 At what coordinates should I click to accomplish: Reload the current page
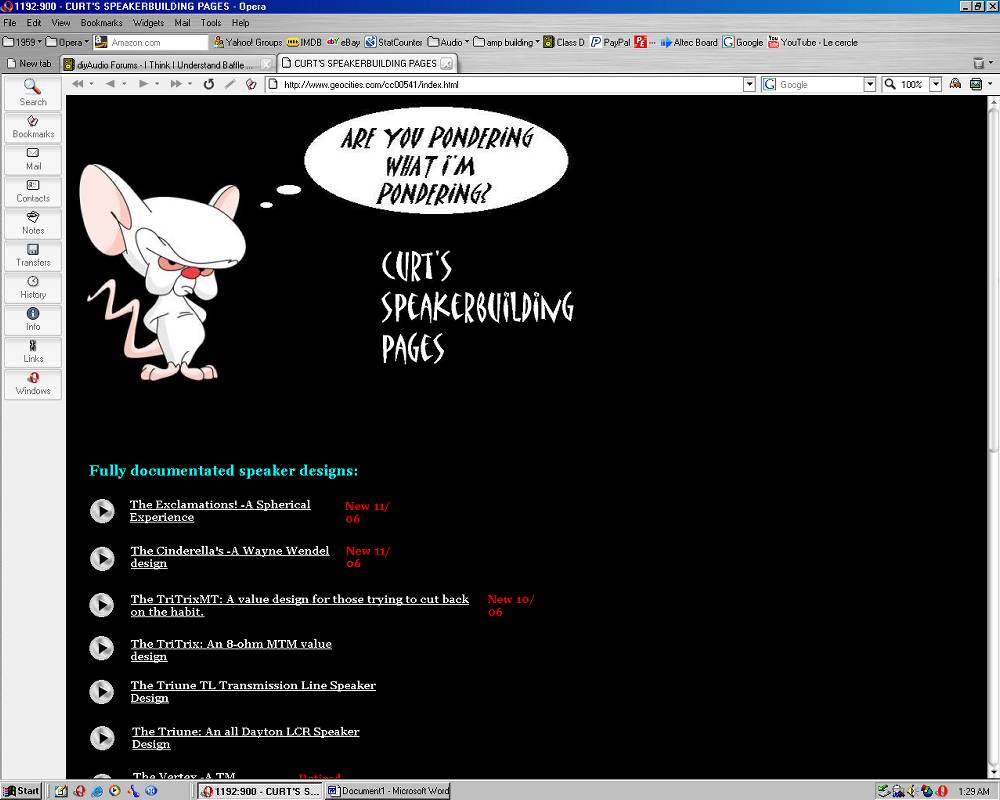(209, 84)
